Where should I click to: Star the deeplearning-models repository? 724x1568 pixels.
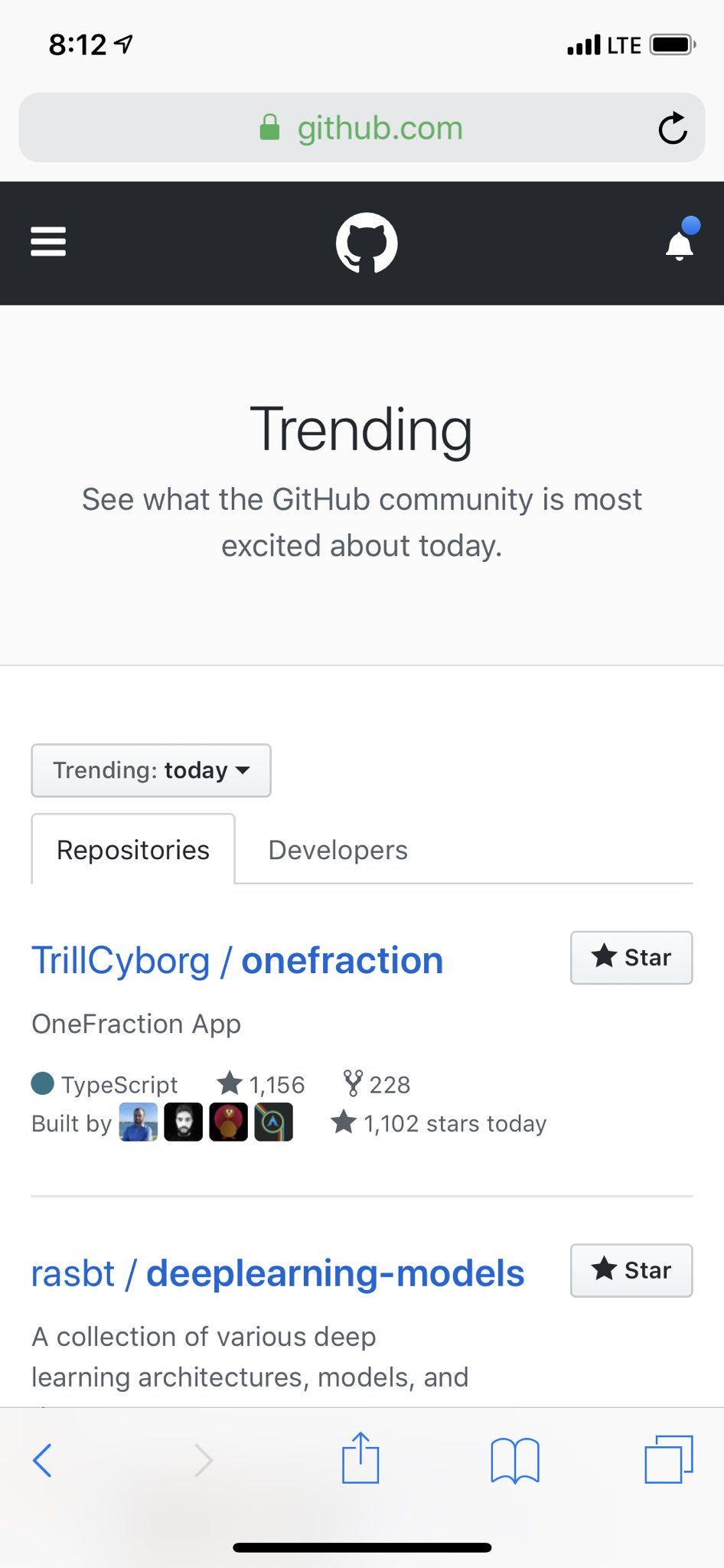tap(631, 1270)
